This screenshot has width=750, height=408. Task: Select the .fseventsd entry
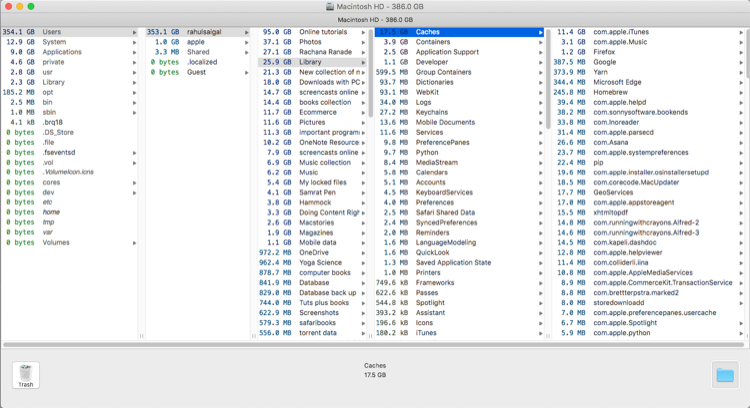(69, 153)
